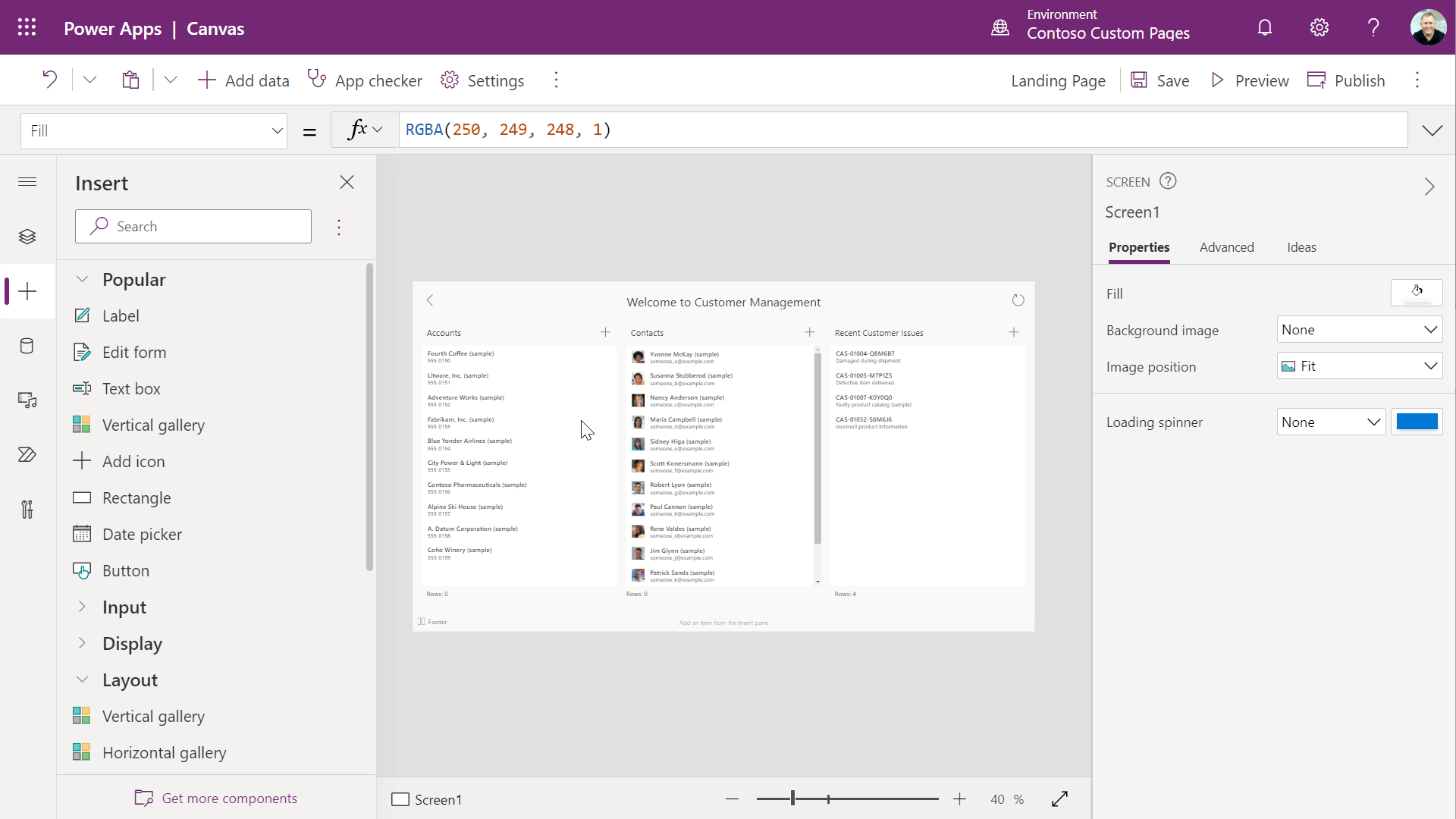
Task: Open the Power Automate panel
Action: (x=27, y=454)
